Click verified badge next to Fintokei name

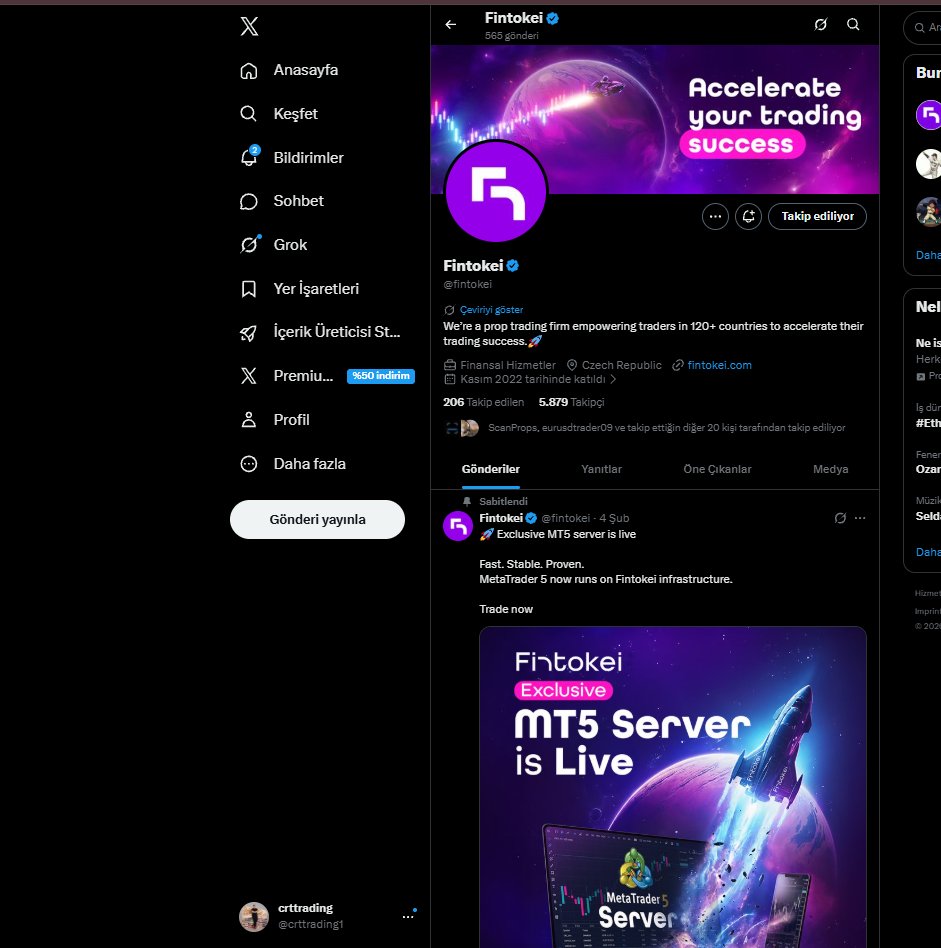[513, 265]
